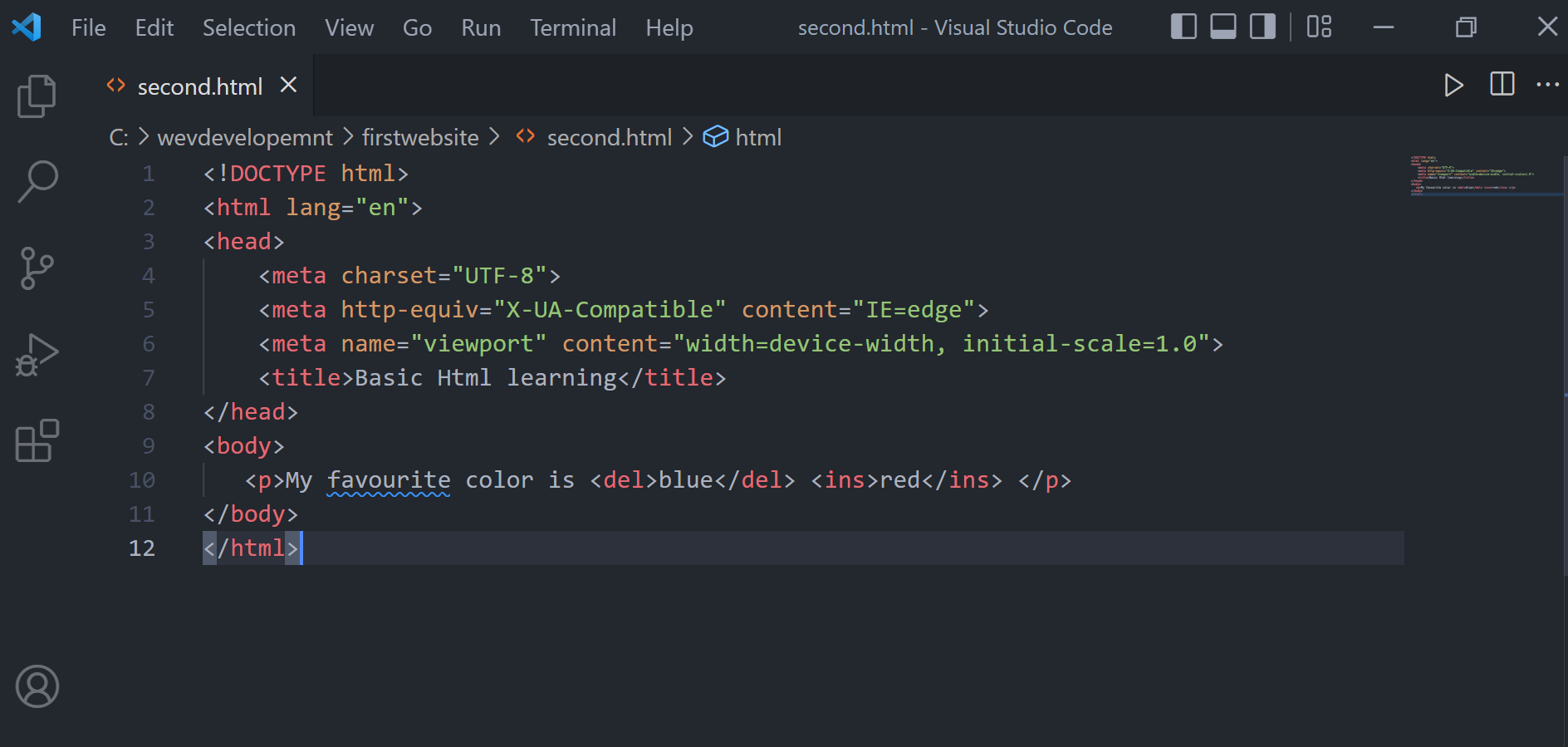The width and height of the screenshot is (1568, 747).
Task: Open More Actions ellipsis in editor
Action: point(1547,85)
